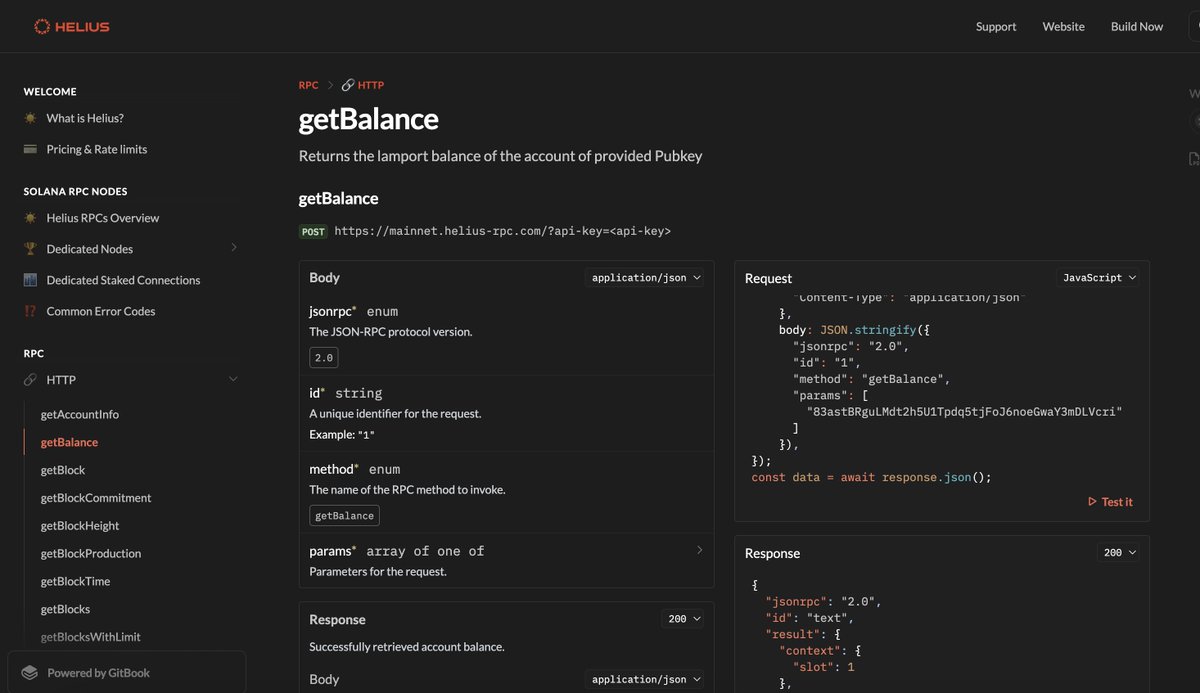Click the icon beside Dedicated Staked Connections
This screenshot has height=693, width=1200.
click(x=30, y=280)
